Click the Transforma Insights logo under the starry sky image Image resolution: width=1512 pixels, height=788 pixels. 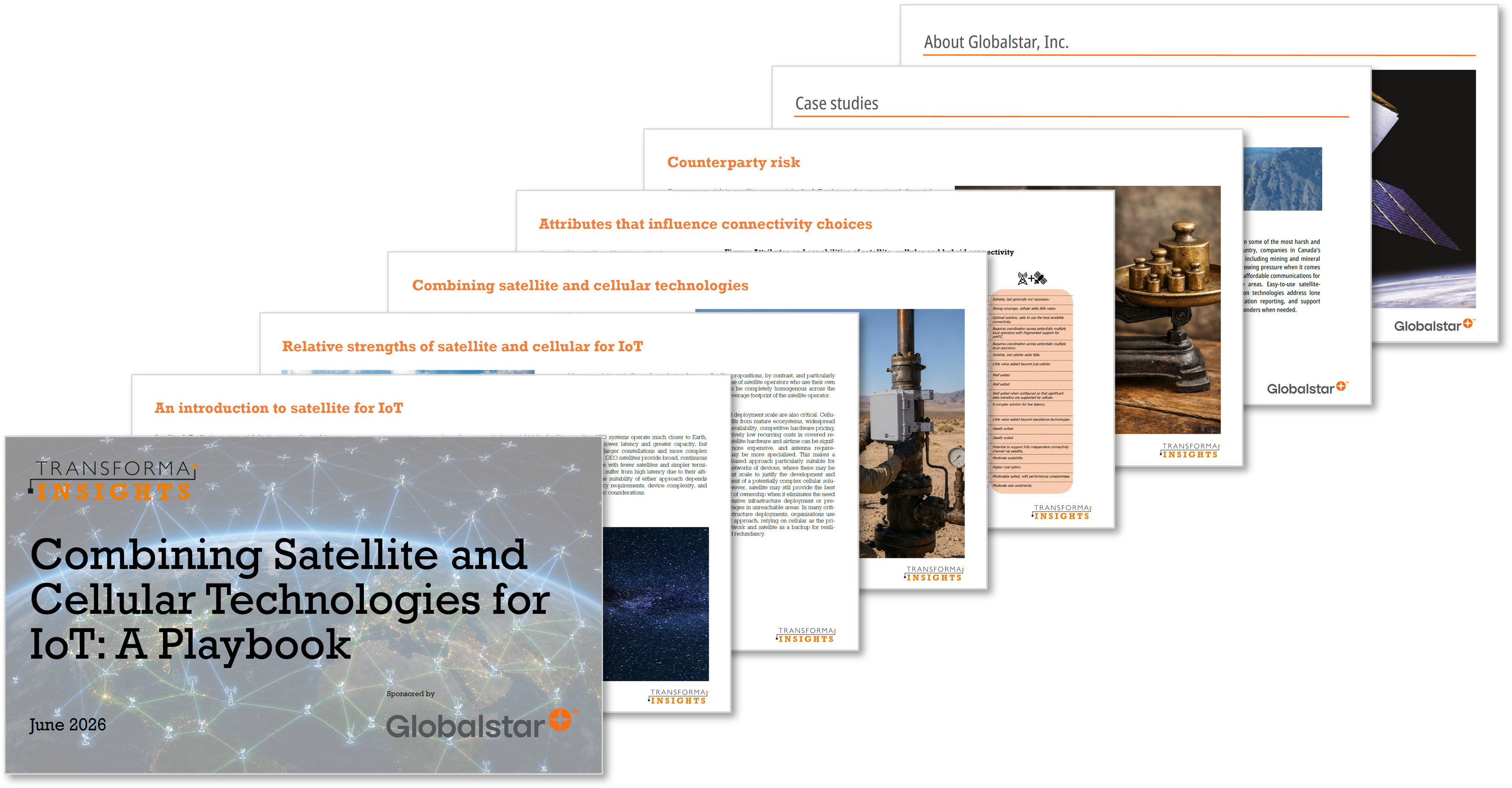[x=678, y=696]
